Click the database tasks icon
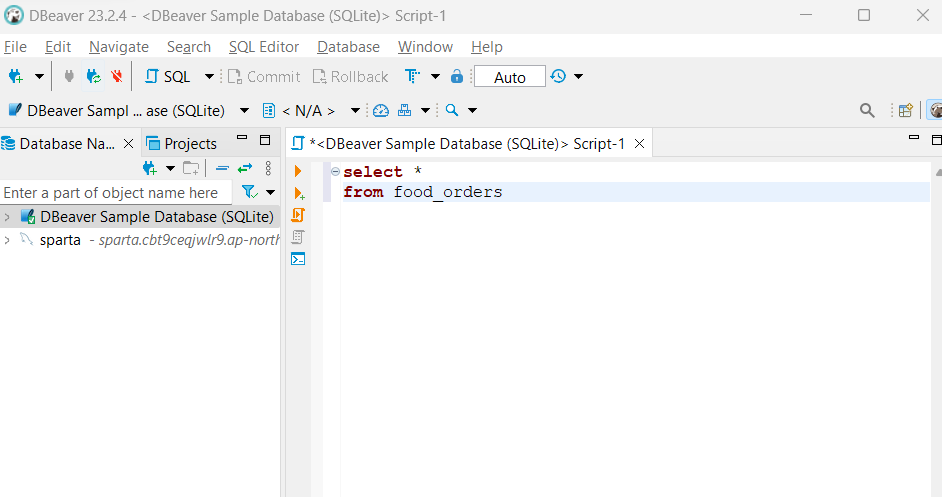Screen dimensions: 942x497 coord(404,111)
